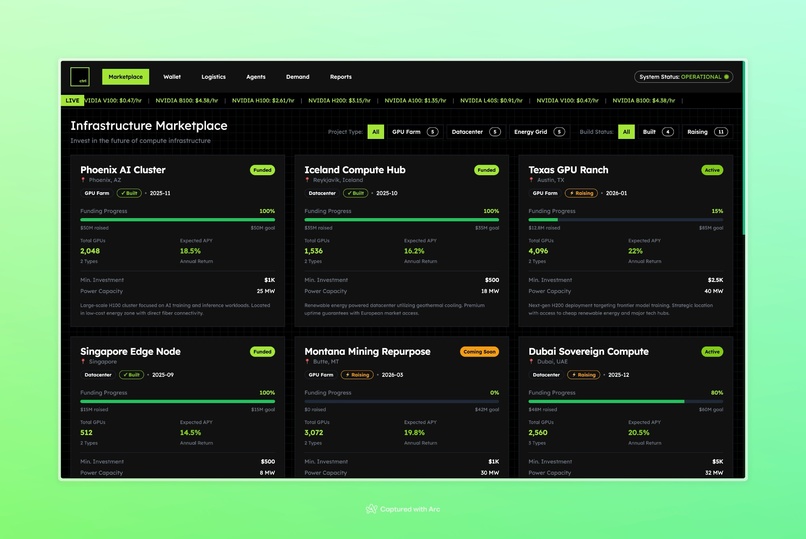Open the Demand tab
Viewport: 806px width, 539px height.
pos(298,77)
